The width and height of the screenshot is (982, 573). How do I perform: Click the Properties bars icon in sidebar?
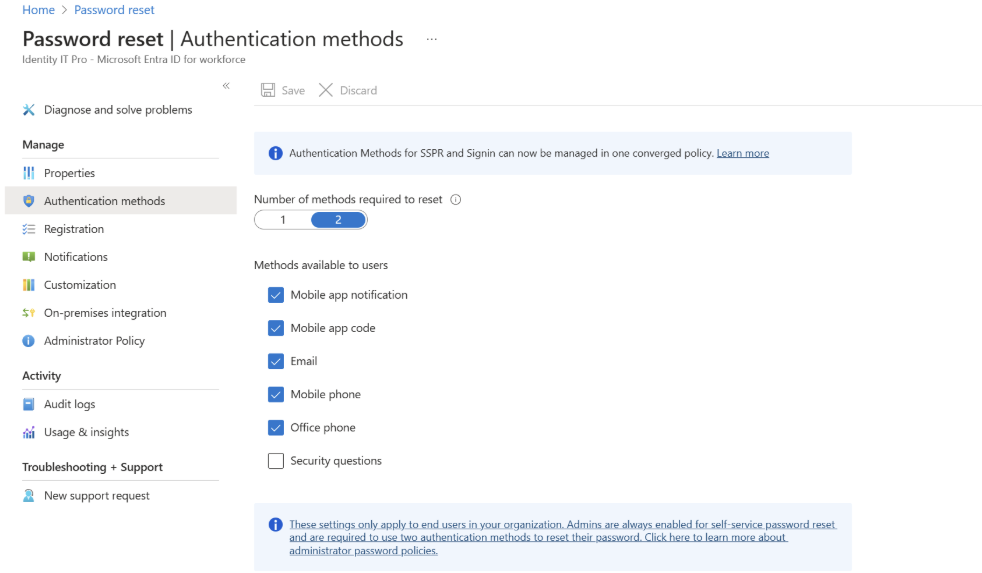(x=29, y=173)
